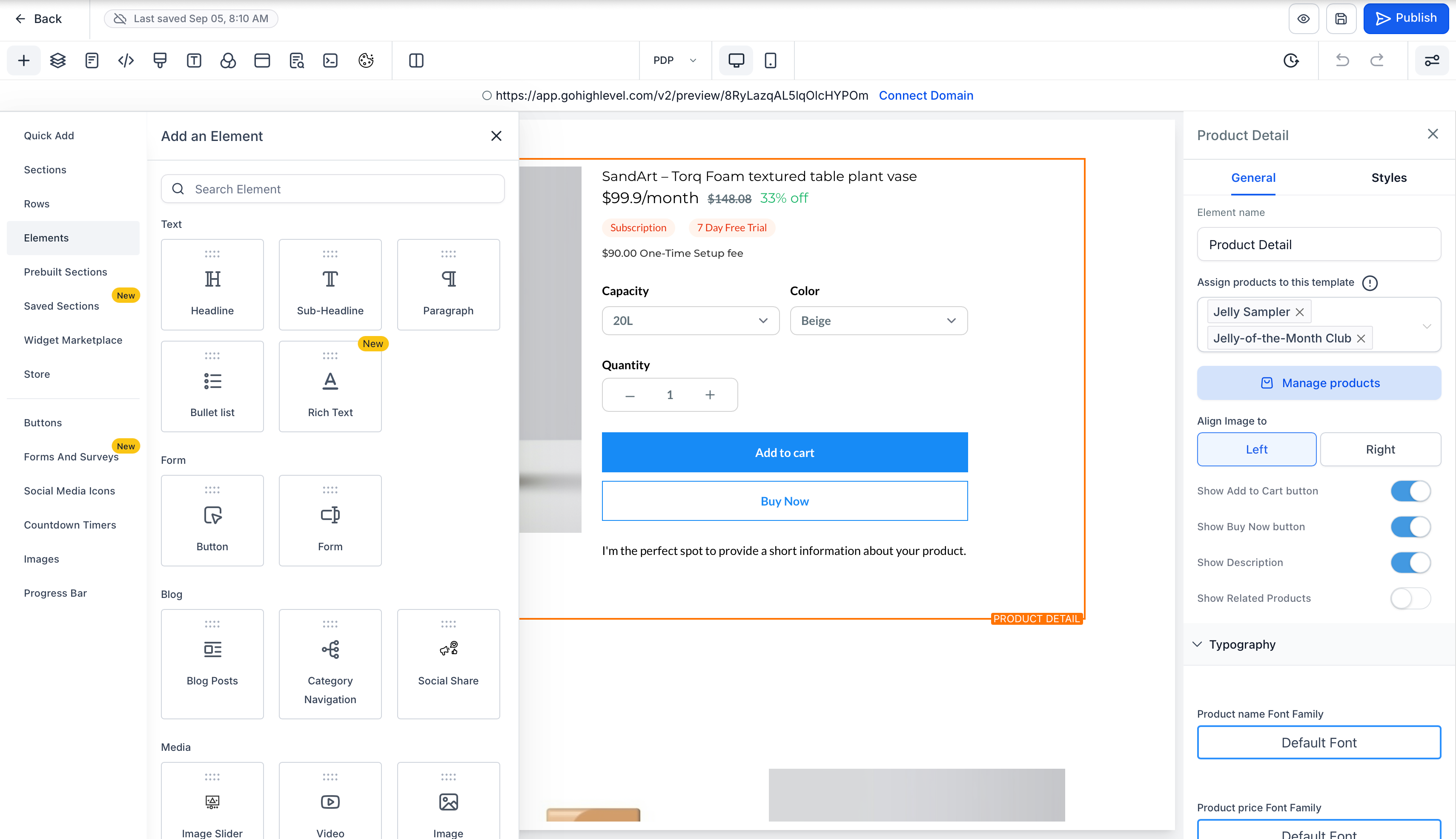Click the preview eye icon

click(x=1303, y=18)
